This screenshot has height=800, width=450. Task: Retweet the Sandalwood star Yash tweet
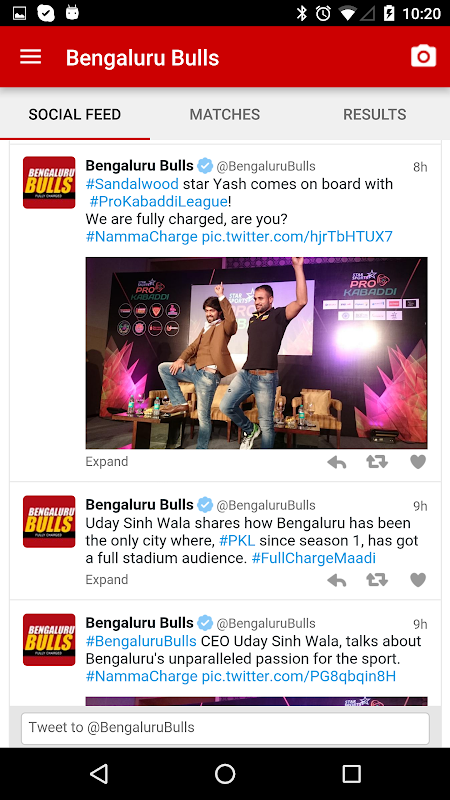[377, 462]
